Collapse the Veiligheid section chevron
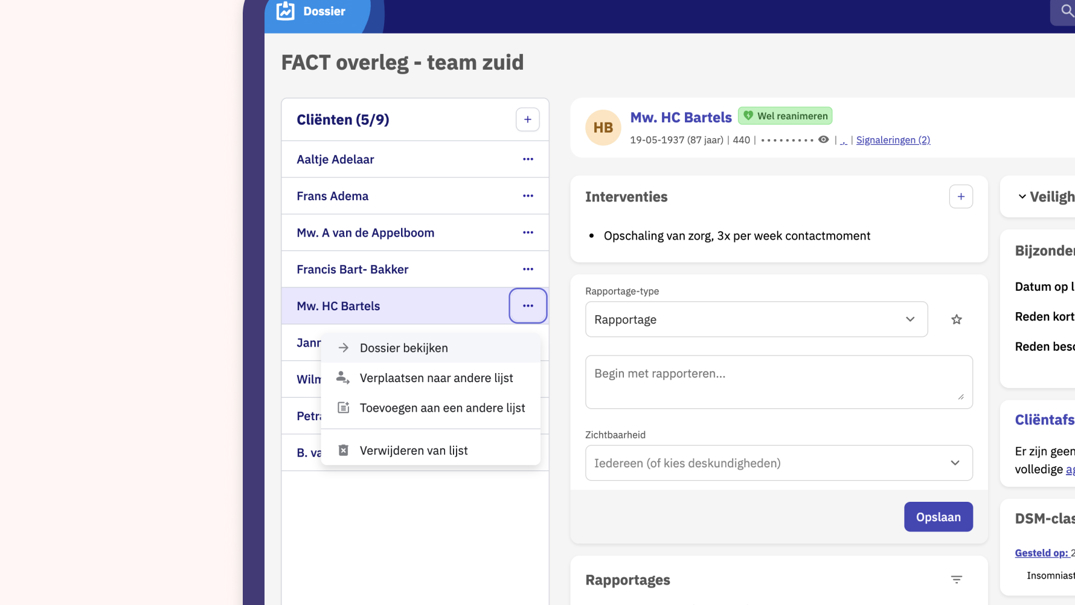The image size is (1075, 605). coord(1022,197)
